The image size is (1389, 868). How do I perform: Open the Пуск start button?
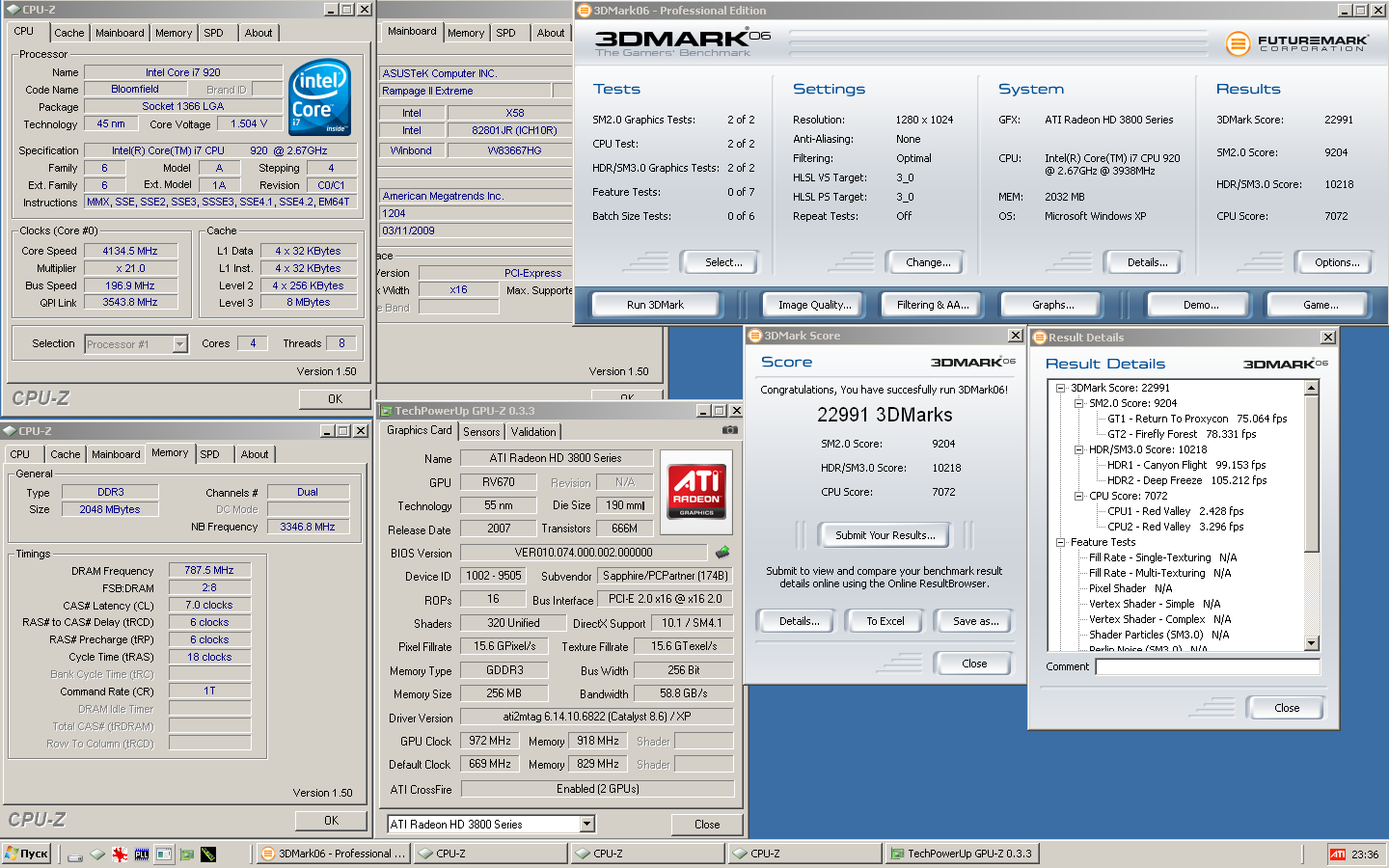[x=26, y=854]
